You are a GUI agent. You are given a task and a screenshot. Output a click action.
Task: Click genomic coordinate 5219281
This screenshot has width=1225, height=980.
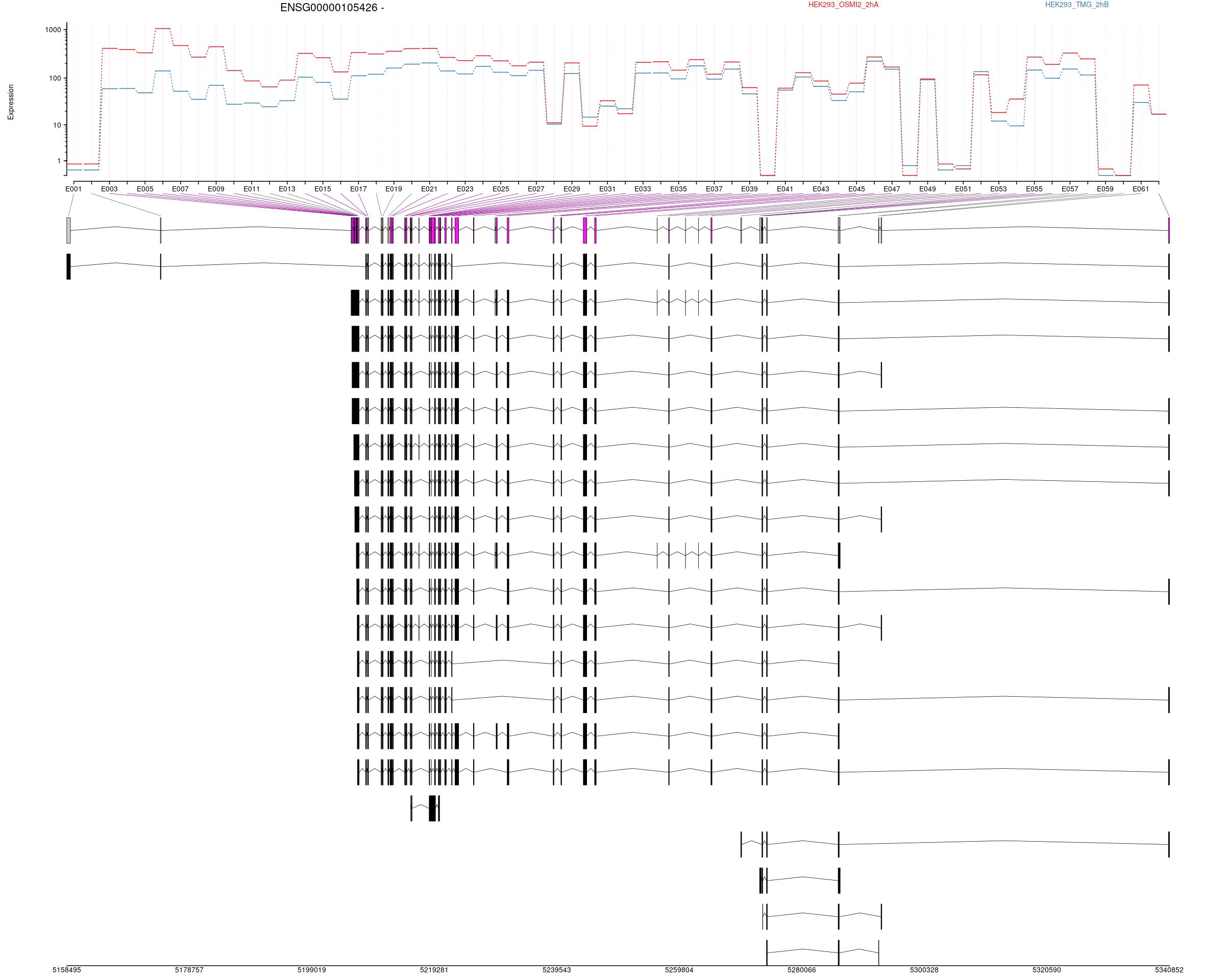(x=434, y=970)
